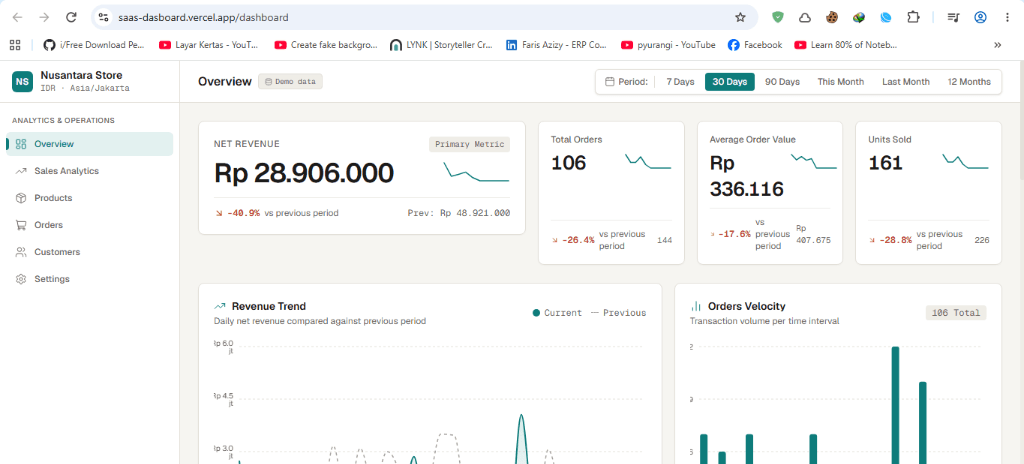Viewport: 1024px width, 464px height.
Task: Select Overview in the sidebar
Action: pos(89,144)
